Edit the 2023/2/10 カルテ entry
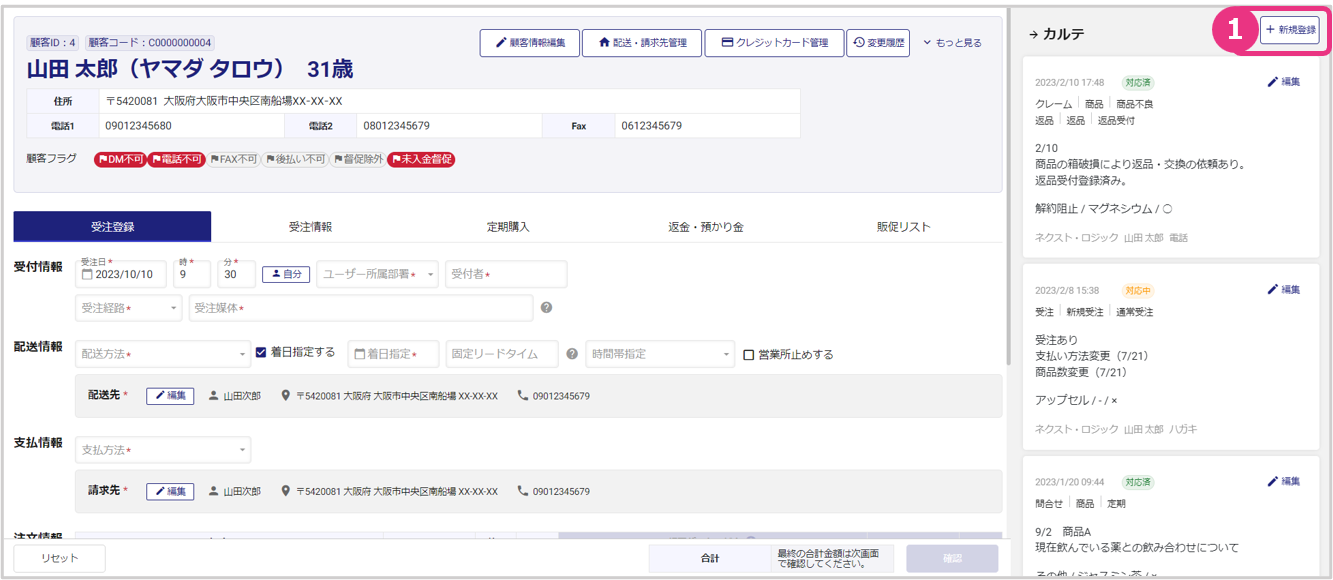1333x580 pixels. 1283,82
